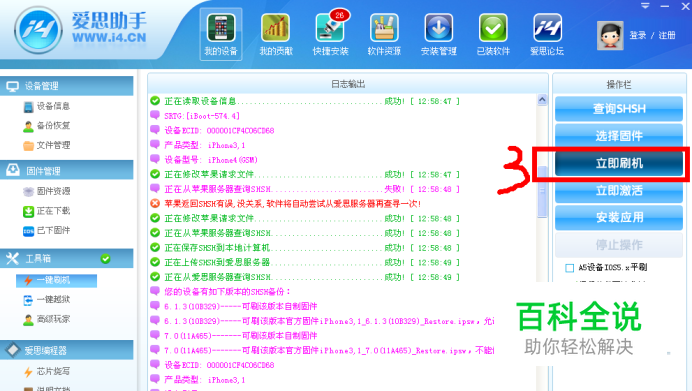Click the 立即刷机 button
This screenshot has height=391, width=692.
coord(619,163)
